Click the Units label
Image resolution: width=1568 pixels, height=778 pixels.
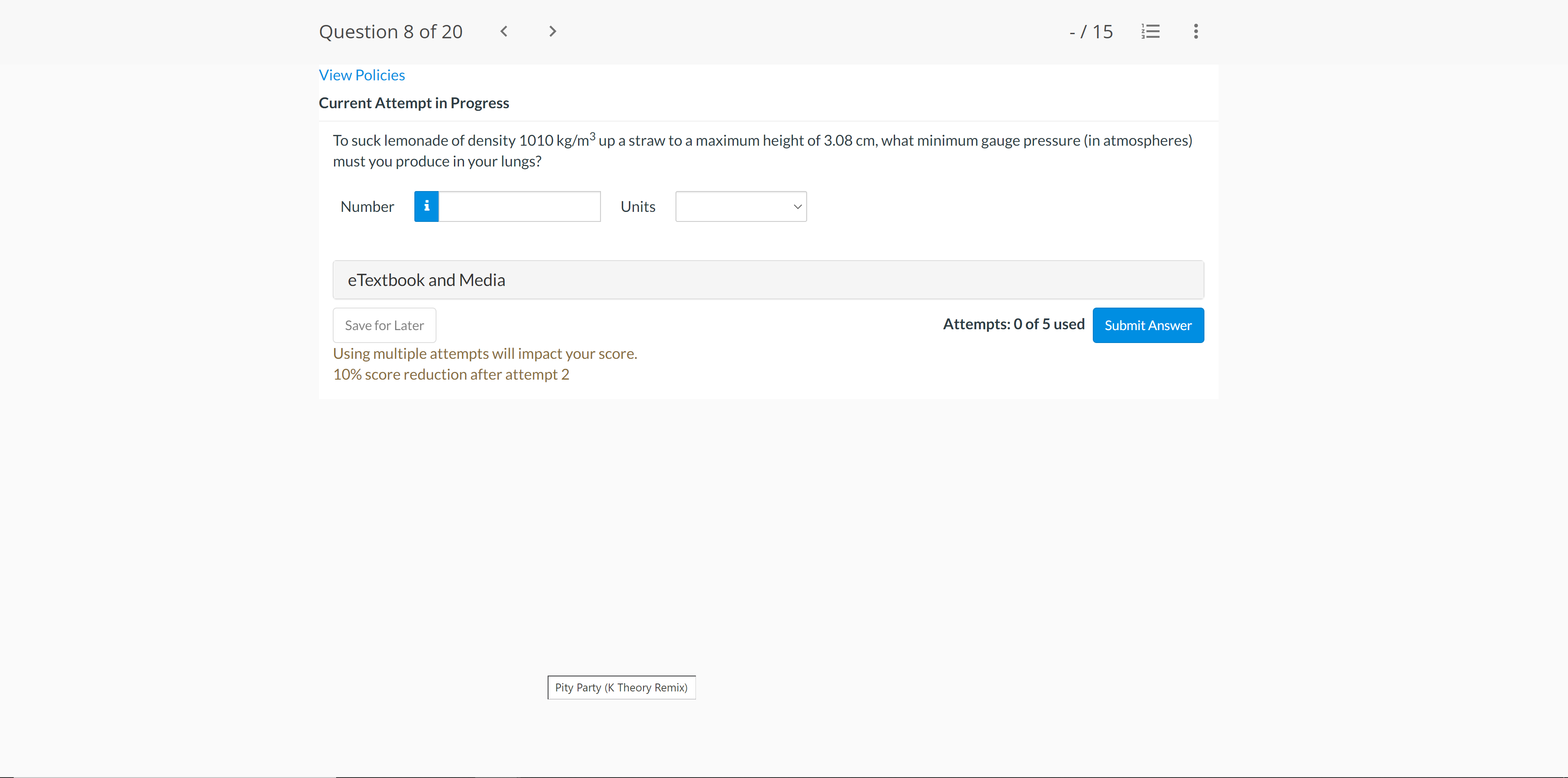pyautogui.click(x=637, y=207)
